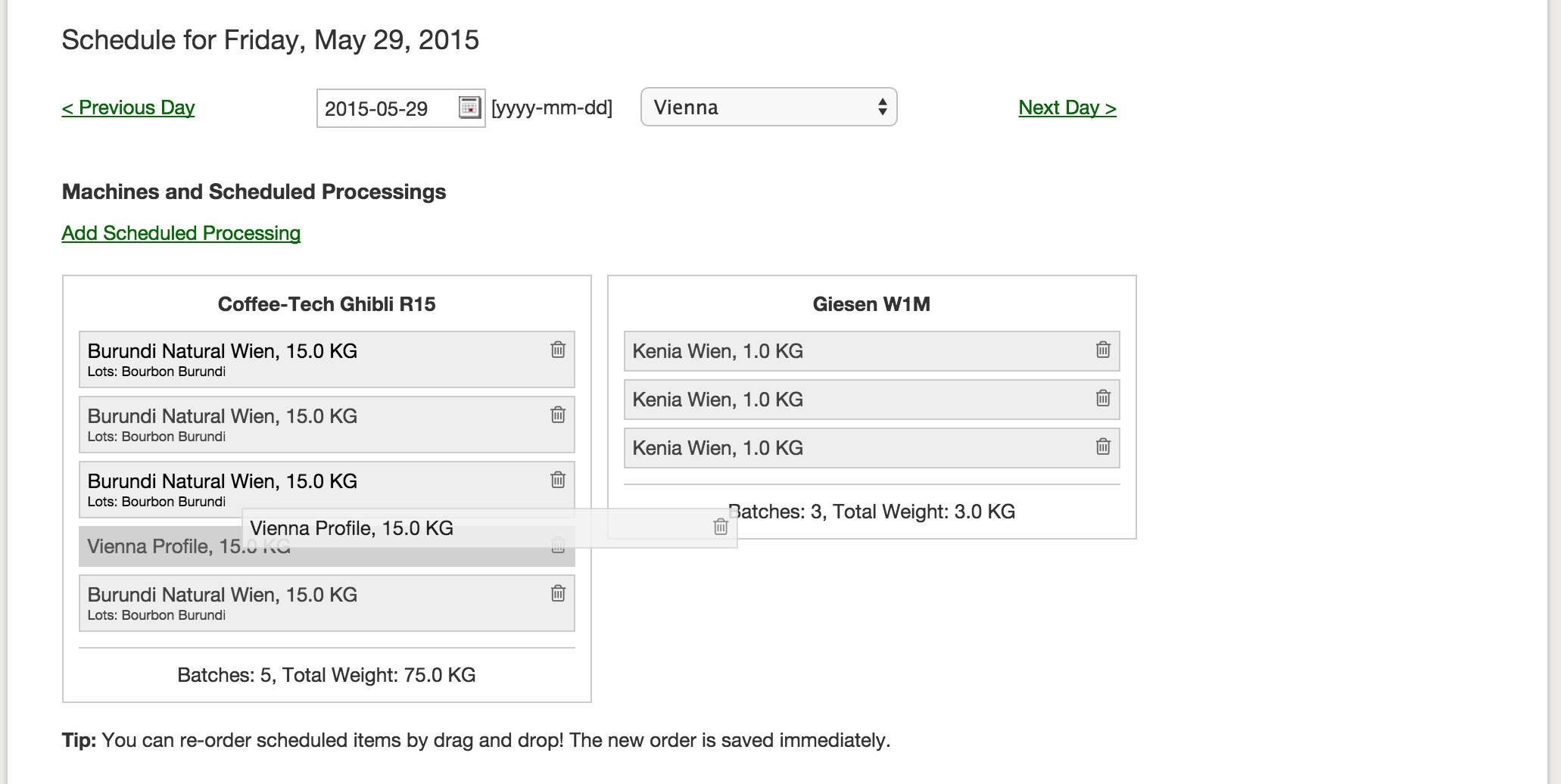
Task: Go to Next Day
Action: pyautogui.click(x=1067, y=107)
